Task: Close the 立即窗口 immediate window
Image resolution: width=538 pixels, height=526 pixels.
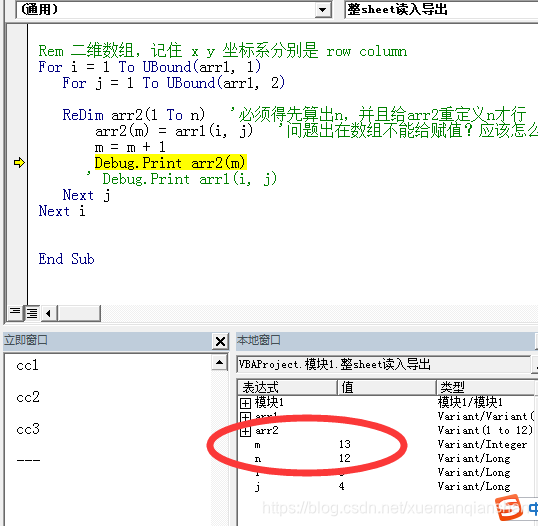Action: tap(220, 341)
